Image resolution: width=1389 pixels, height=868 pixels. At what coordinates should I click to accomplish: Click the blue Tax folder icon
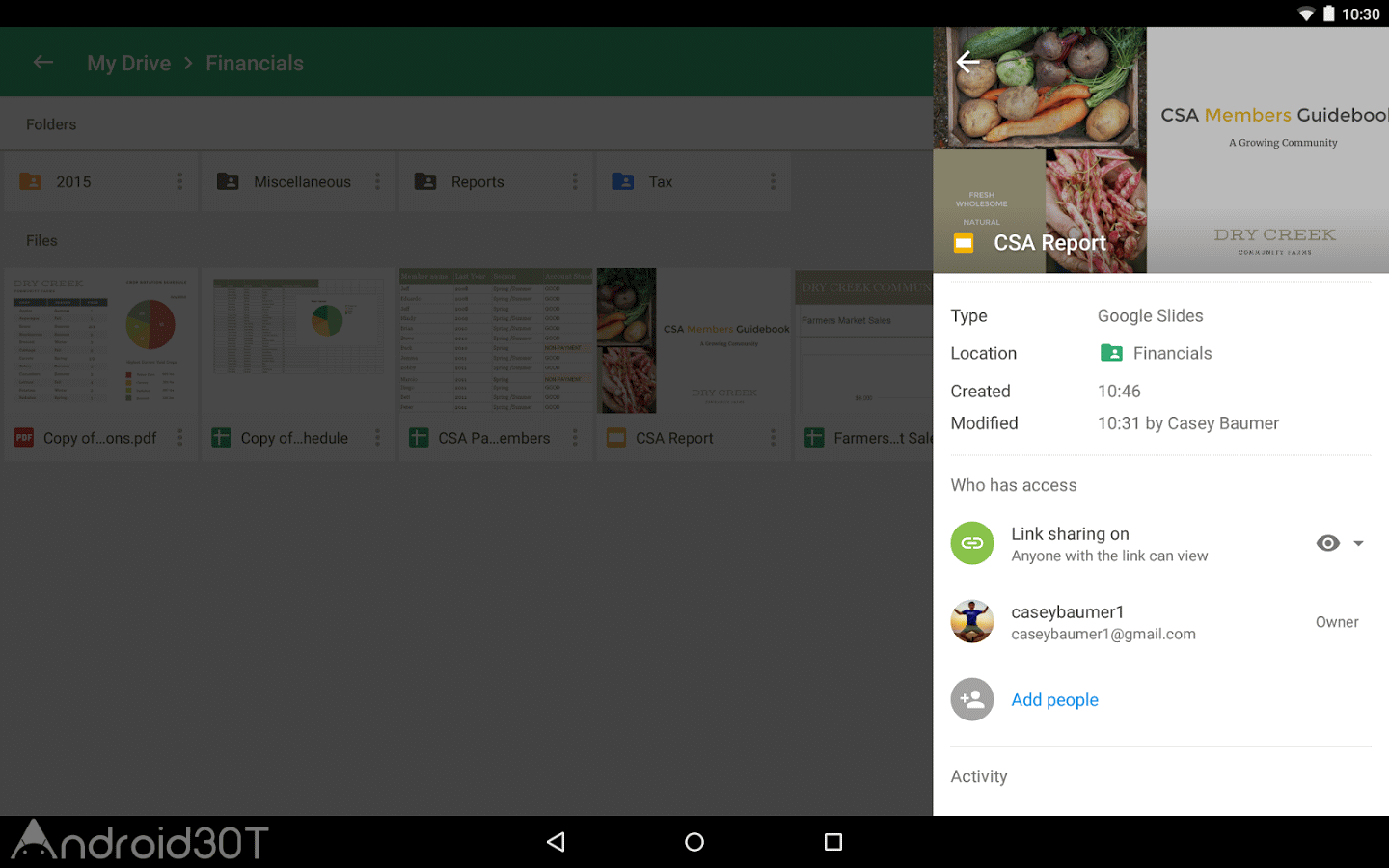[x=623, y=181]
